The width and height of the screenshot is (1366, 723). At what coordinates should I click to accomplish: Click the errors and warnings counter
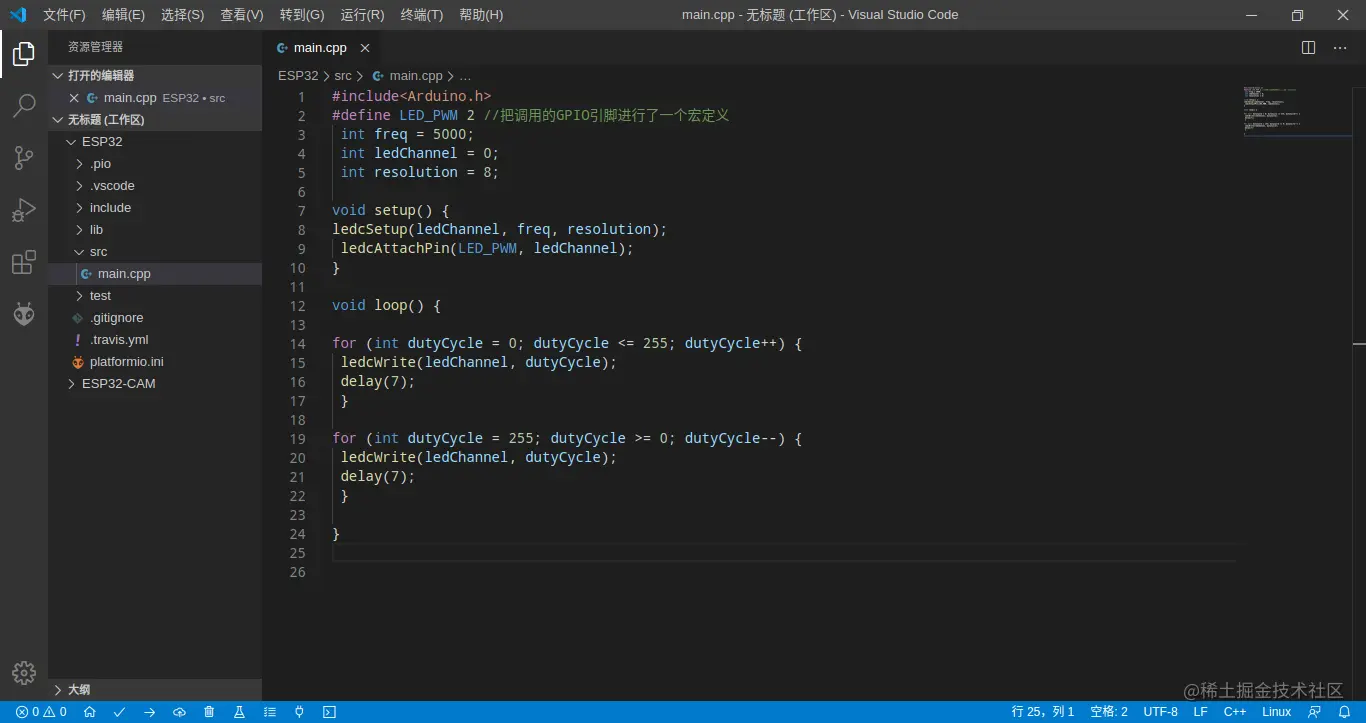(x=41, y=712)
